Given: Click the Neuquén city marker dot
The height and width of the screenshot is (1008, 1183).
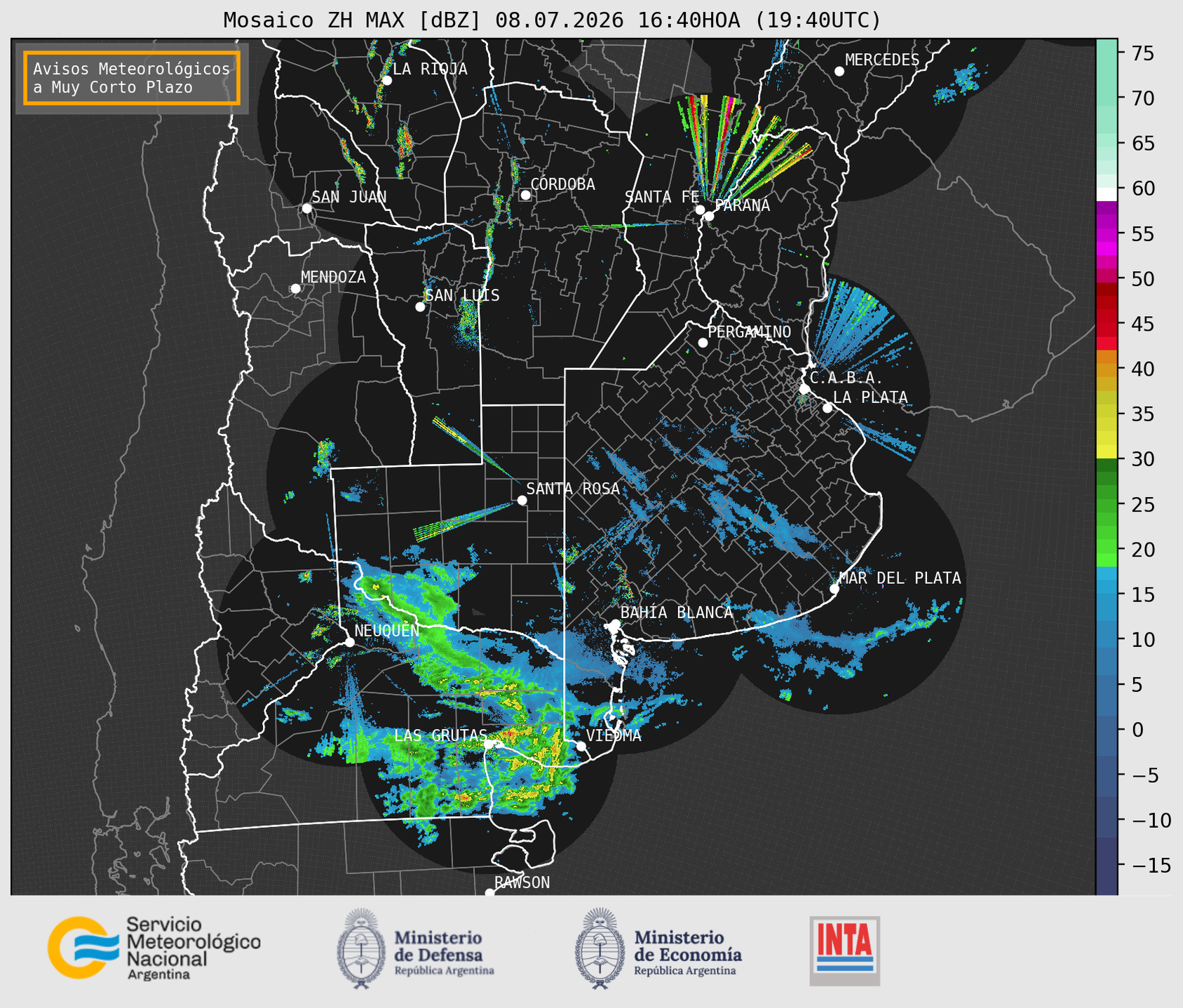Looking at the screenshot, I should point(349,642).
